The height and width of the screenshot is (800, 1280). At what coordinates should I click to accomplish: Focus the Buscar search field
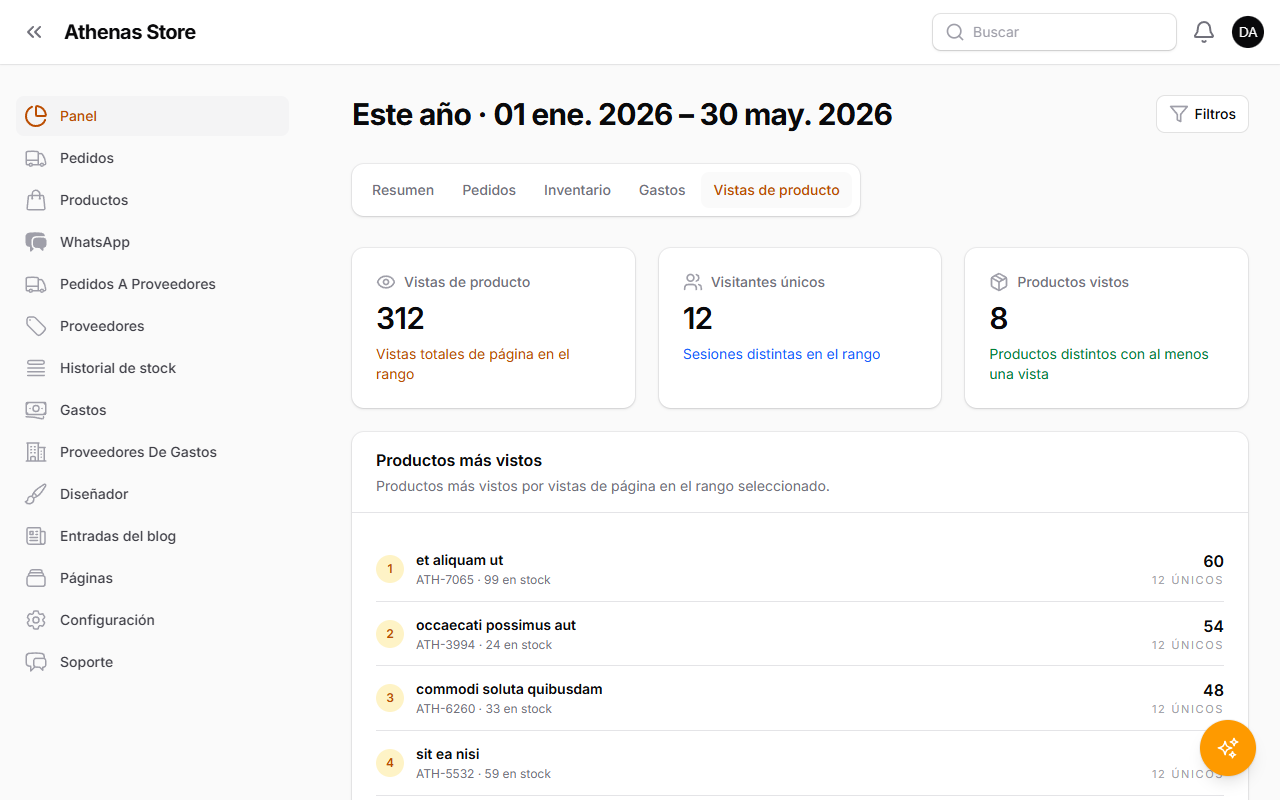1054,32
